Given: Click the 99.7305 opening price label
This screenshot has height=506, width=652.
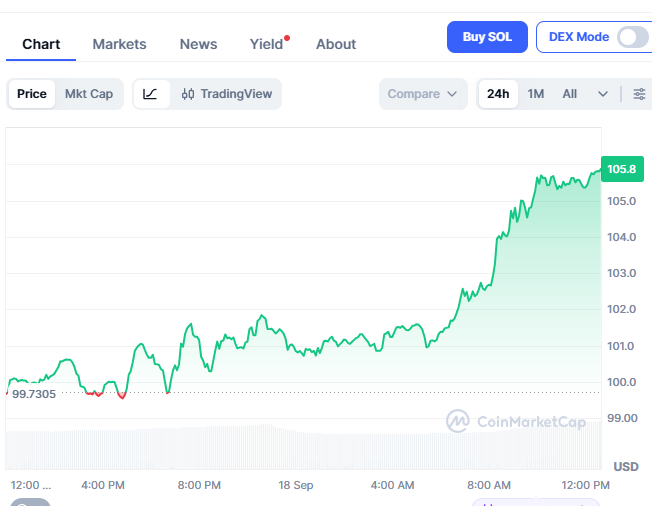Looking at the screenshot, I should (x=34, y=394).
